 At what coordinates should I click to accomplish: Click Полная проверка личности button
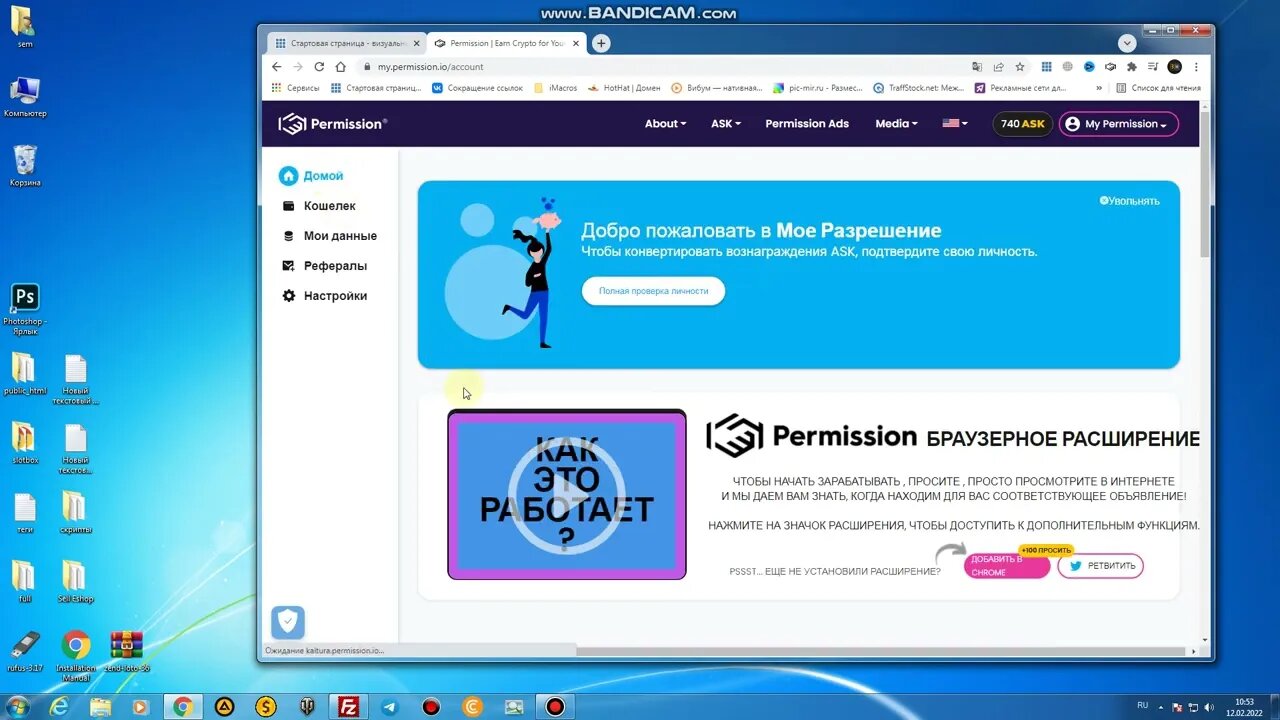tap(653, 291)
